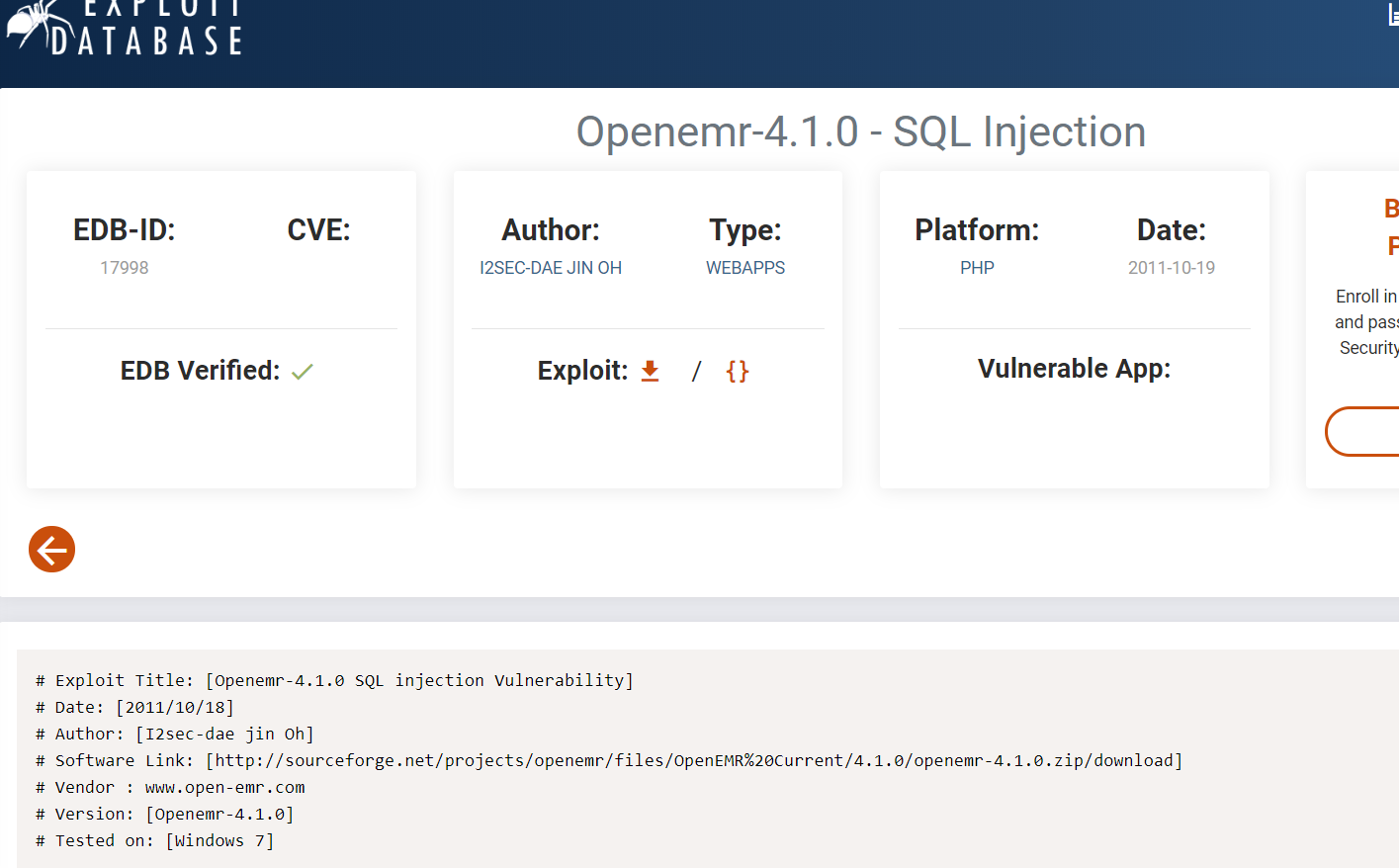Open author I2SEC-DAE JIN OH link
Viewport: 1399px width, 868px height.
551,268
